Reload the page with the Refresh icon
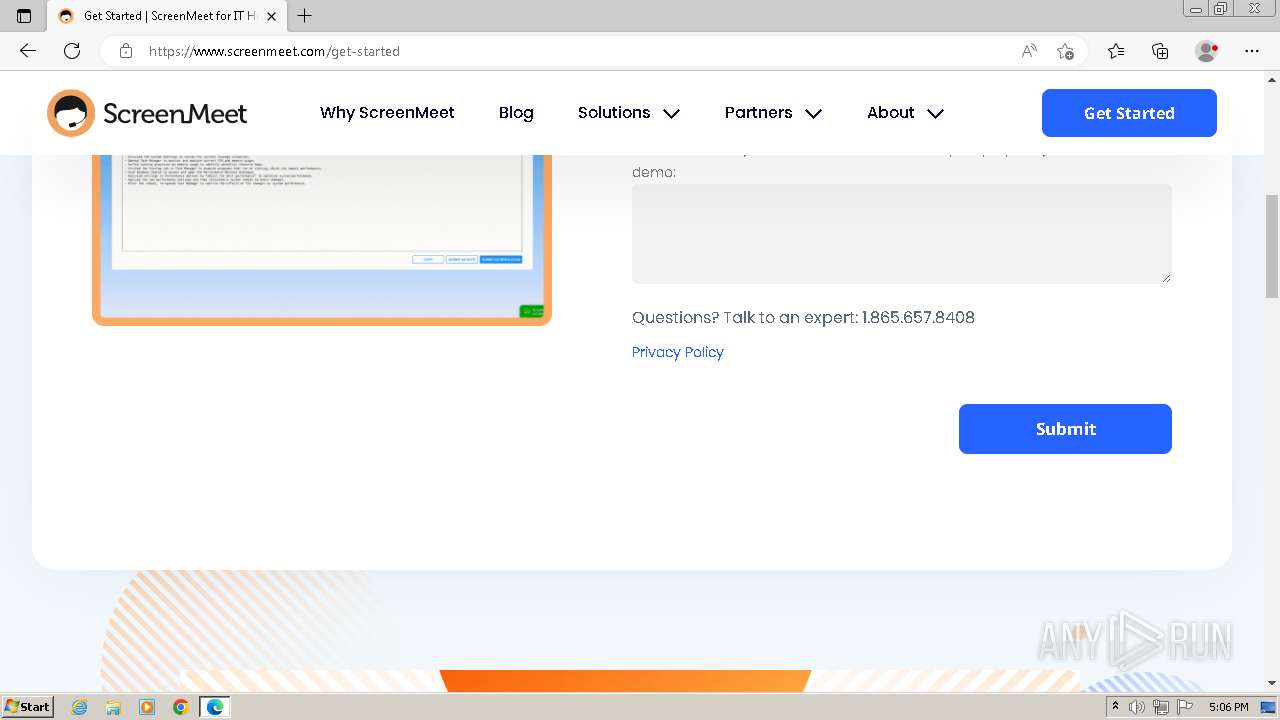 [x=72, y=51]
